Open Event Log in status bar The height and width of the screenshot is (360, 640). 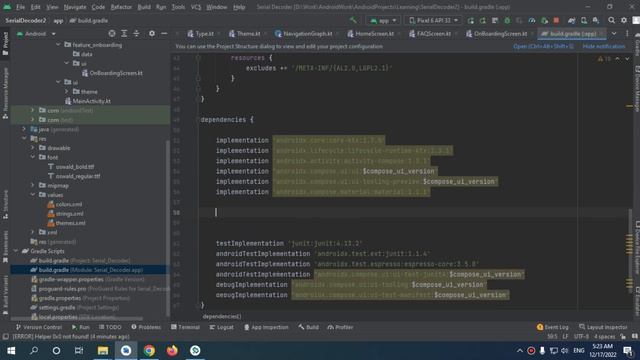552,327
